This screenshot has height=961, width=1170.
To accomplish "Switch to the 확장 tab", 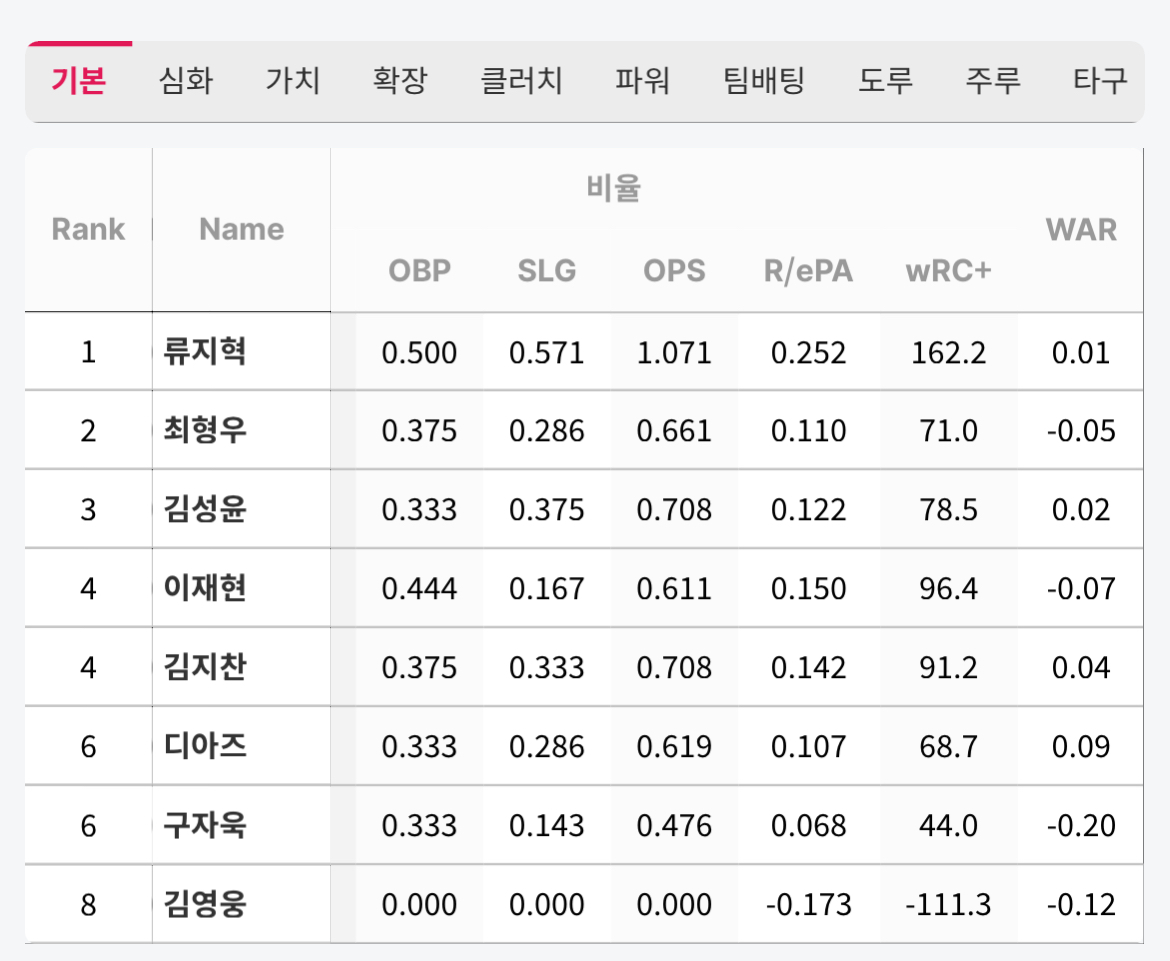I will (399, 81).
